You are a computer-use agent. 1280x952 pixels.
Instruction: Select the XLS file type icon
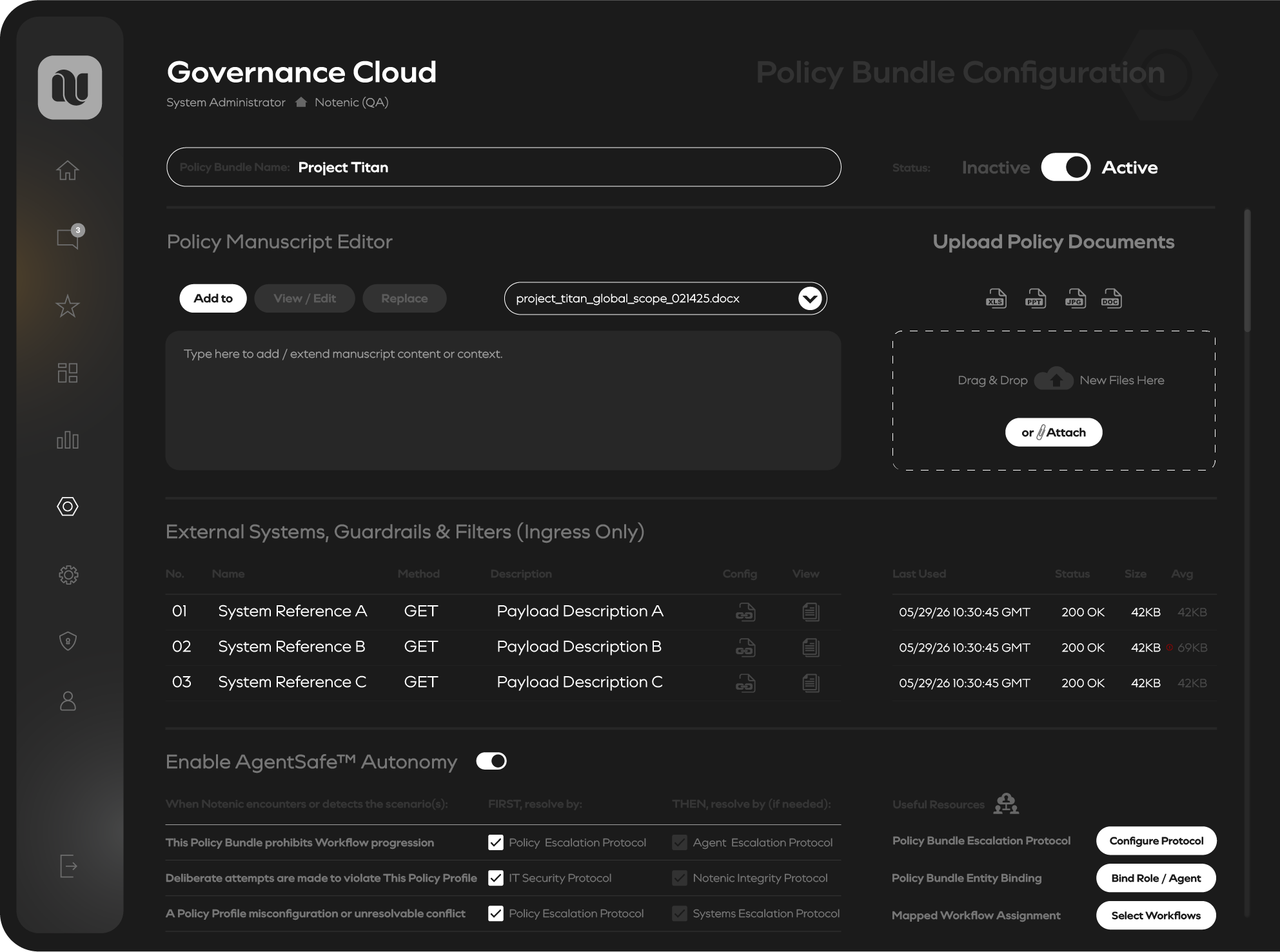click(996, 298)
